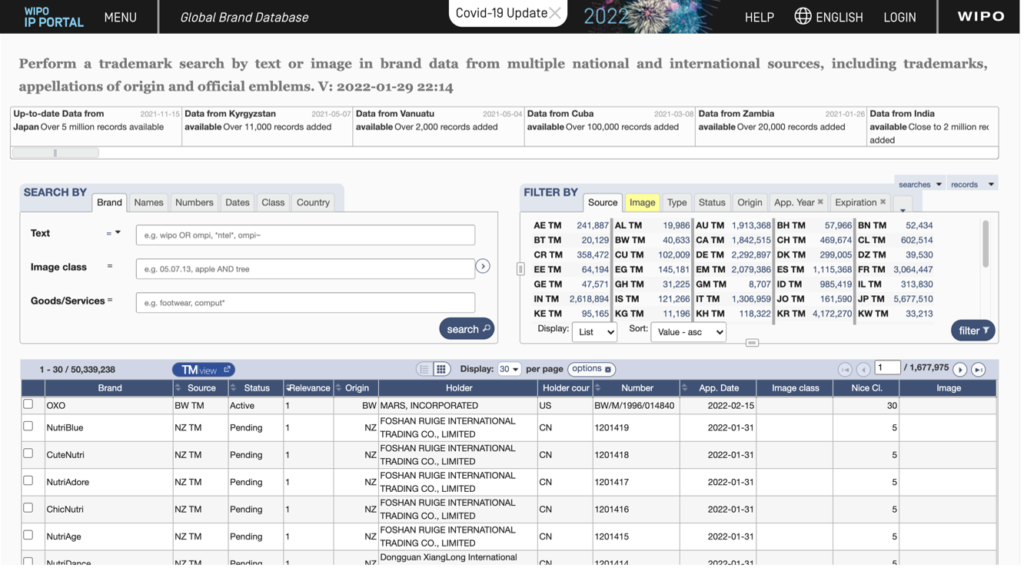This screenshot has width=1024, height=568.
Task: Select the Origin filter tab
Action: [x=750, y=202]
